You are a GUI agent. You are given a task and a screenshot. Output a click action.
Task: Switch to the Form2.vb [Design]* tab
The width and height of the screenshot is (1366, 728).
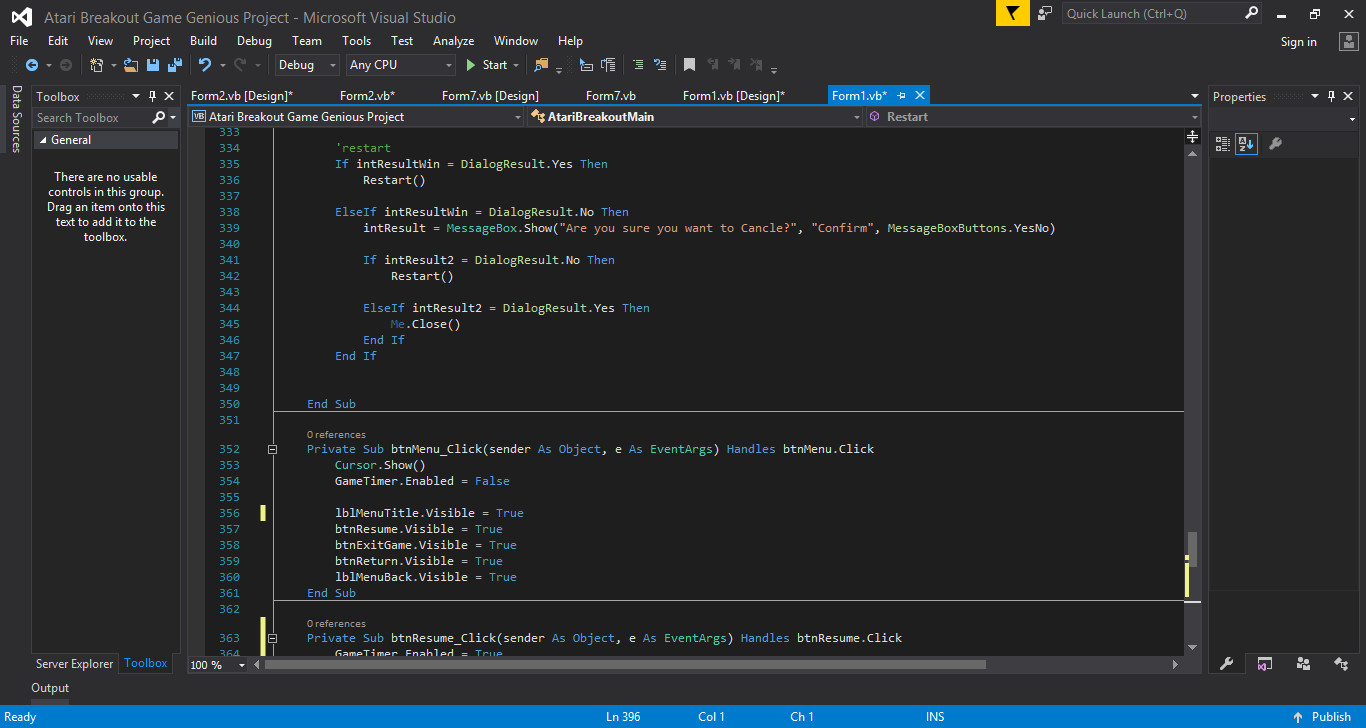click(x=242, y=96)
